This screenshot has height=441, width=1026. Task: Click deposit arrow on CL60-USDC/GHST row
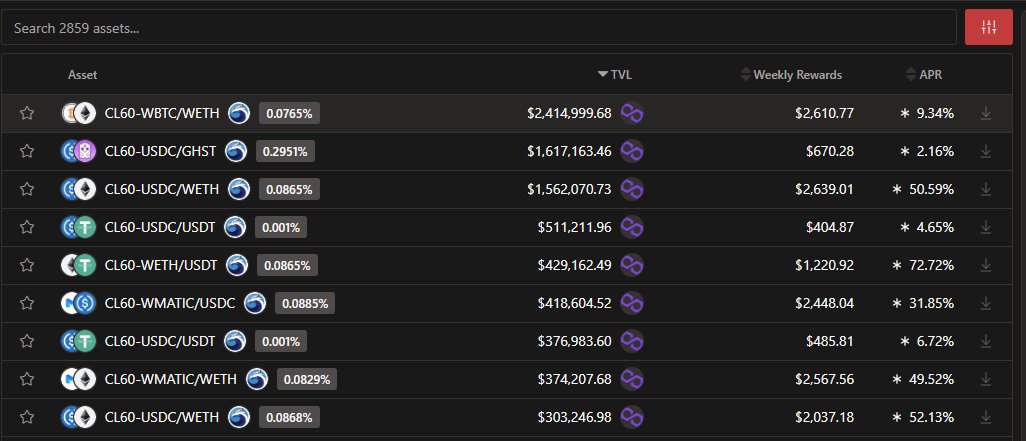point(986,152)
